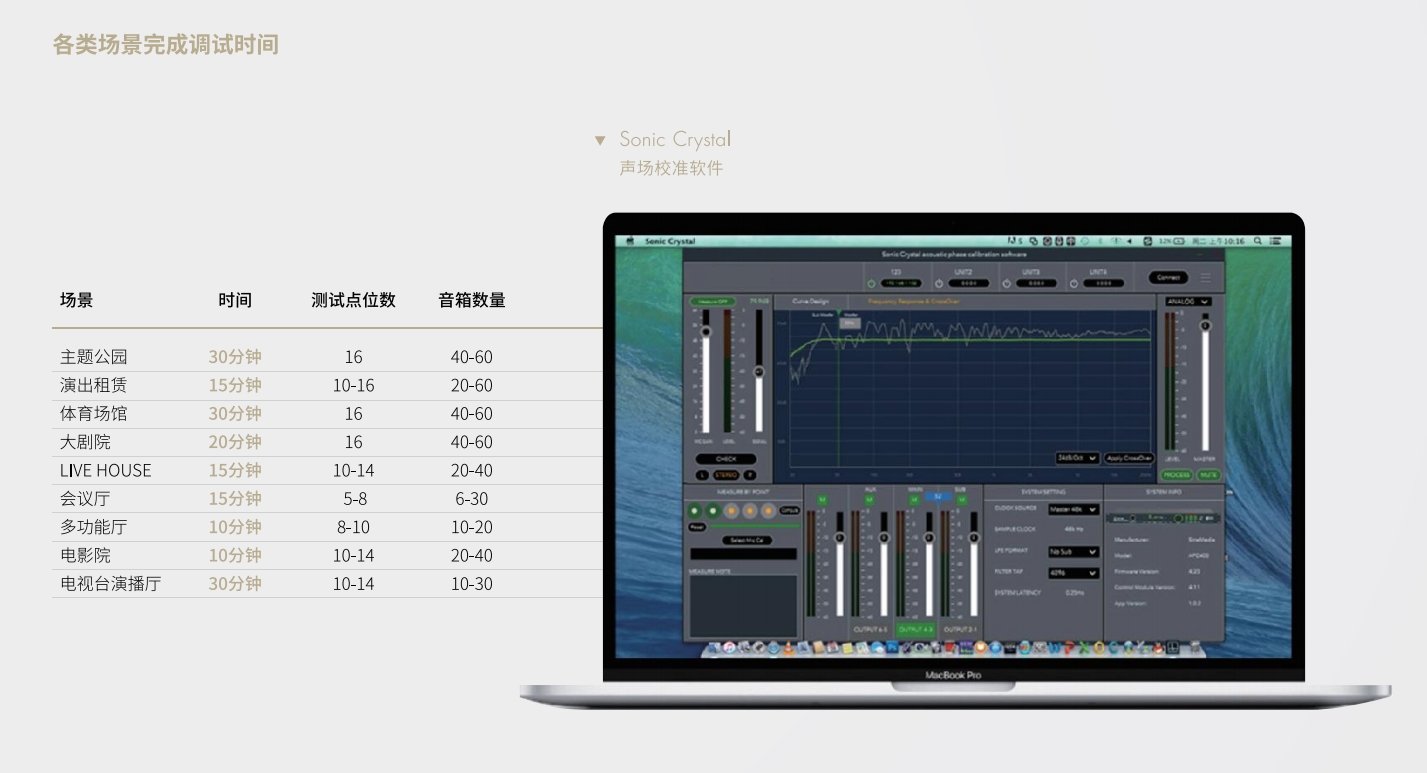The height and width of the screenshot is (773, 1427).
Task: Select the first green measure point circle
Action: pyautogui.click(x=695, y=510)
